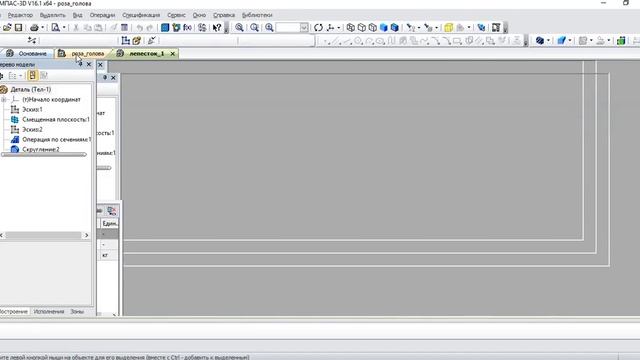
Task: Select the orientation axes icon
Action: [x=330, y=28]
